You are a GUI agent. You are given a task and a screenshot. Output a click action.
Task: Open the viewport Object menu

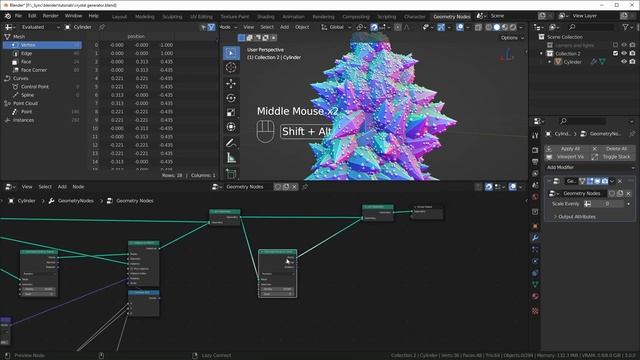(x=302, y=27)
